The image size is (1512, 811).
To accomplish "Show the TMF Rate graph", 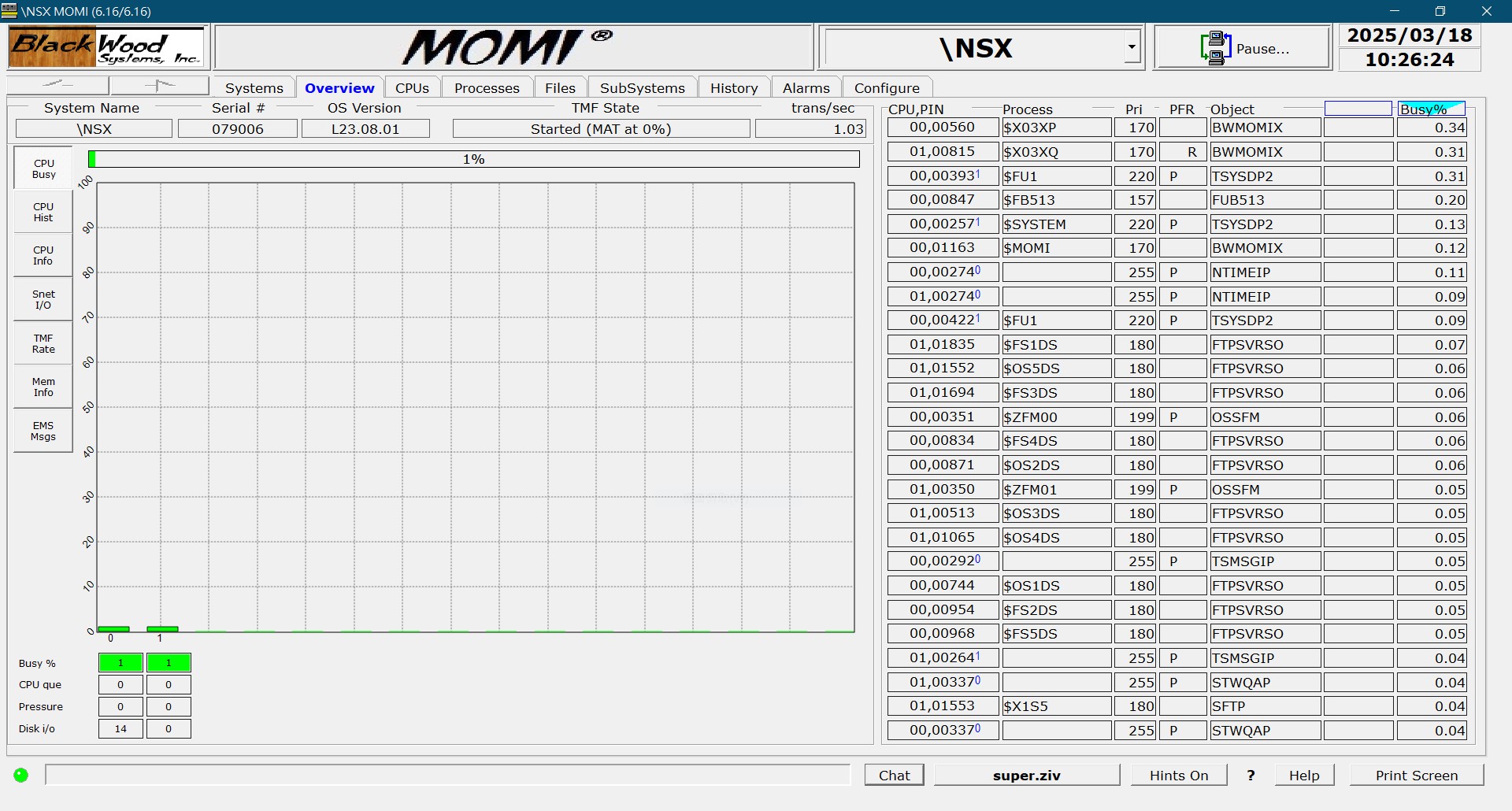I will pyautogui.click(x=43, y=343).
